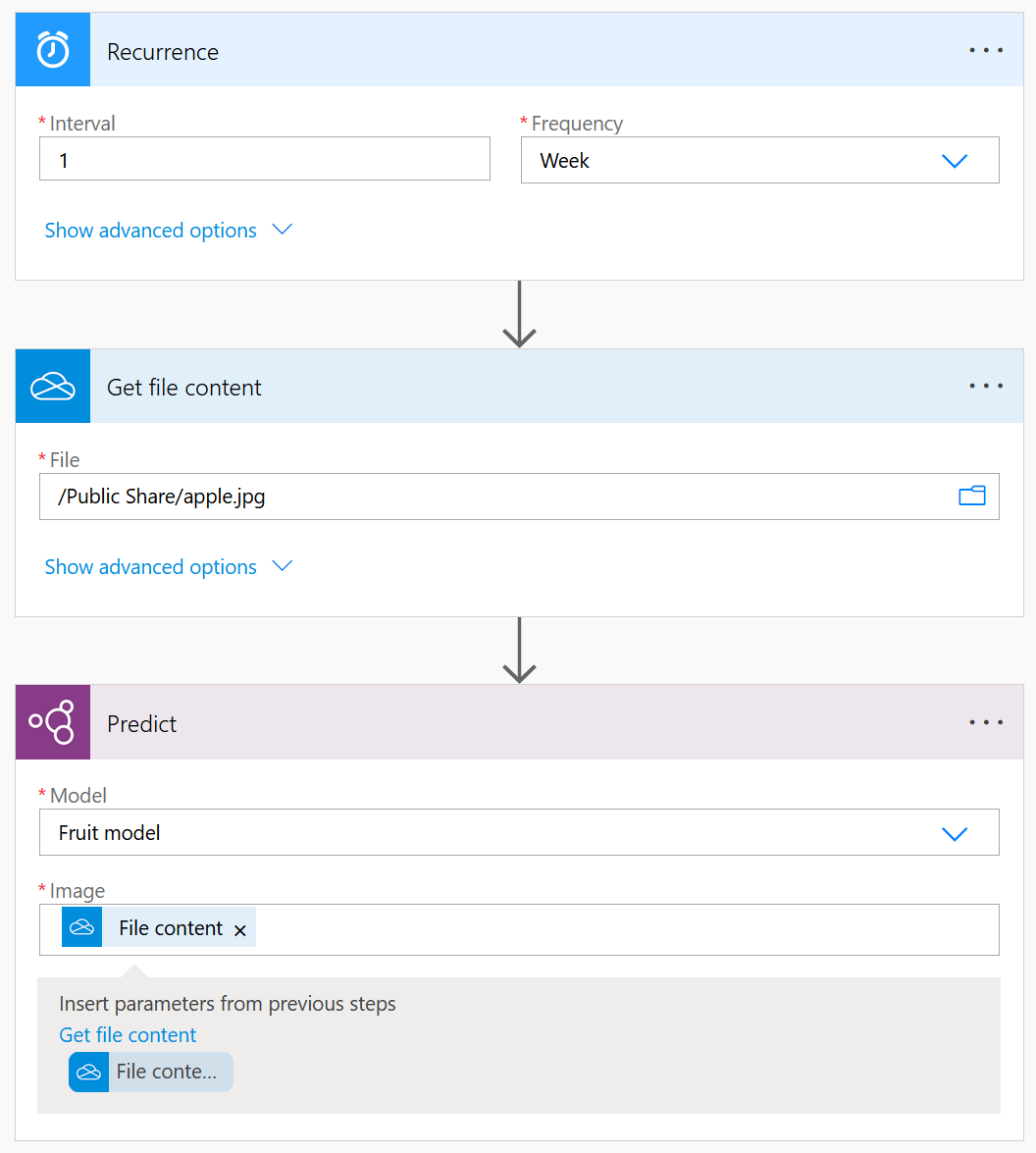Open the Predict step ellipsis menu
The width and height of the screenshot is (1036, 1153).
[985, 722]
